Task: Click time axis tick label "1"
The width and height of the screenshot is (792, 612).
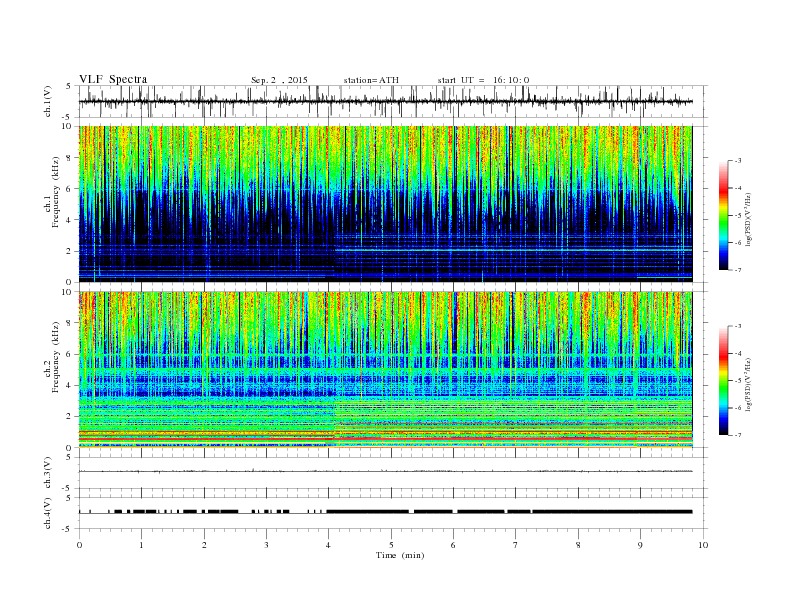Action: (x=141, y=545)
